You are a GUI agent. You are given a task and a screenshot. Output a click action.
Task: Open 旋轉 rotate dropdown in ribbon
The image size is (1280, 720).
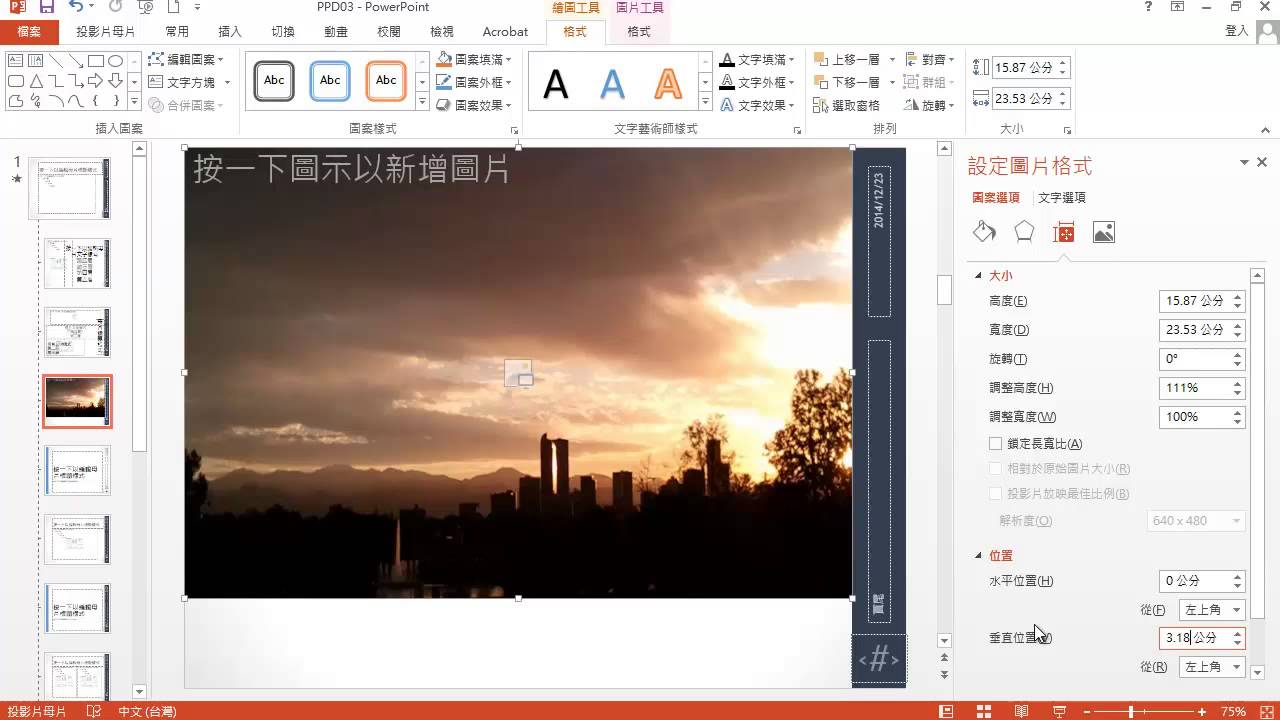click(930, 105)
